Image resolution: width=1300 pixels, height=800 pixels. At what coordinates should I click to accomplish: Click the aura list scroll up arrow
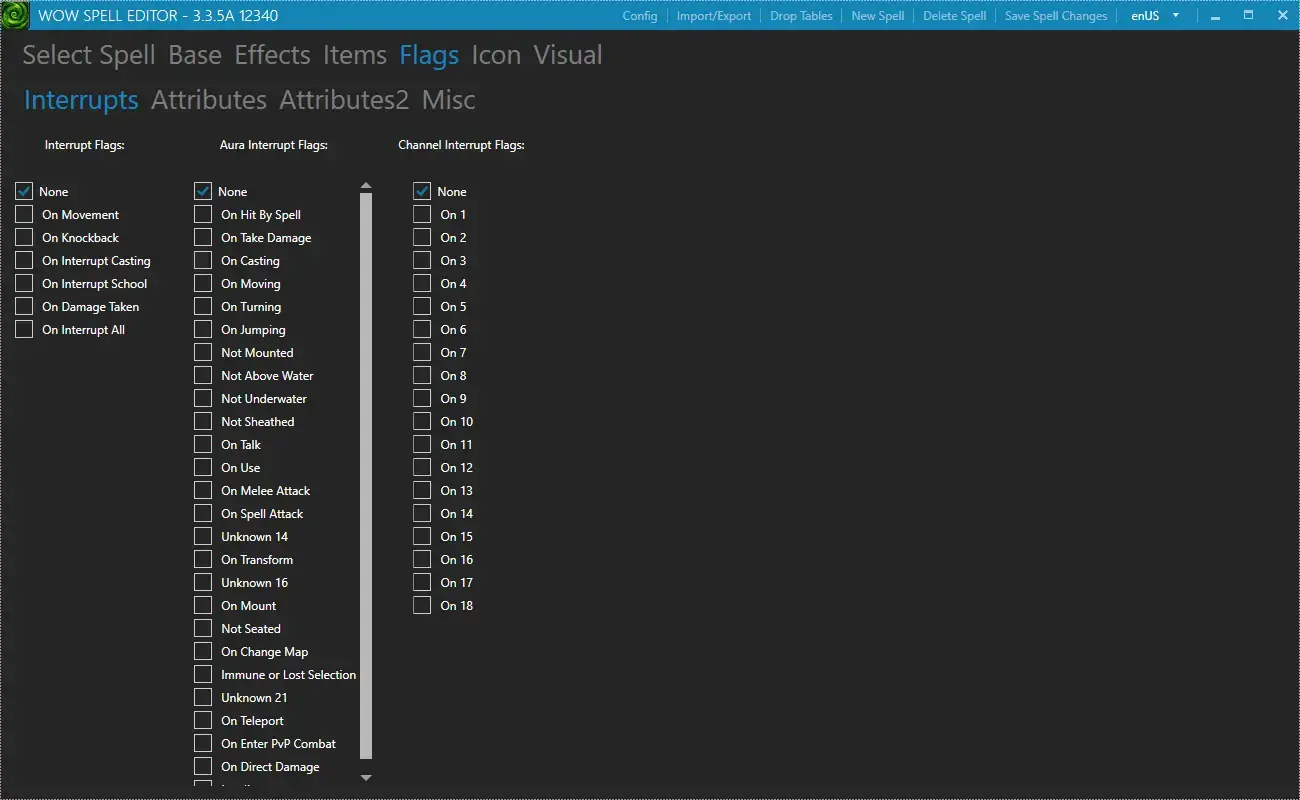365,186
